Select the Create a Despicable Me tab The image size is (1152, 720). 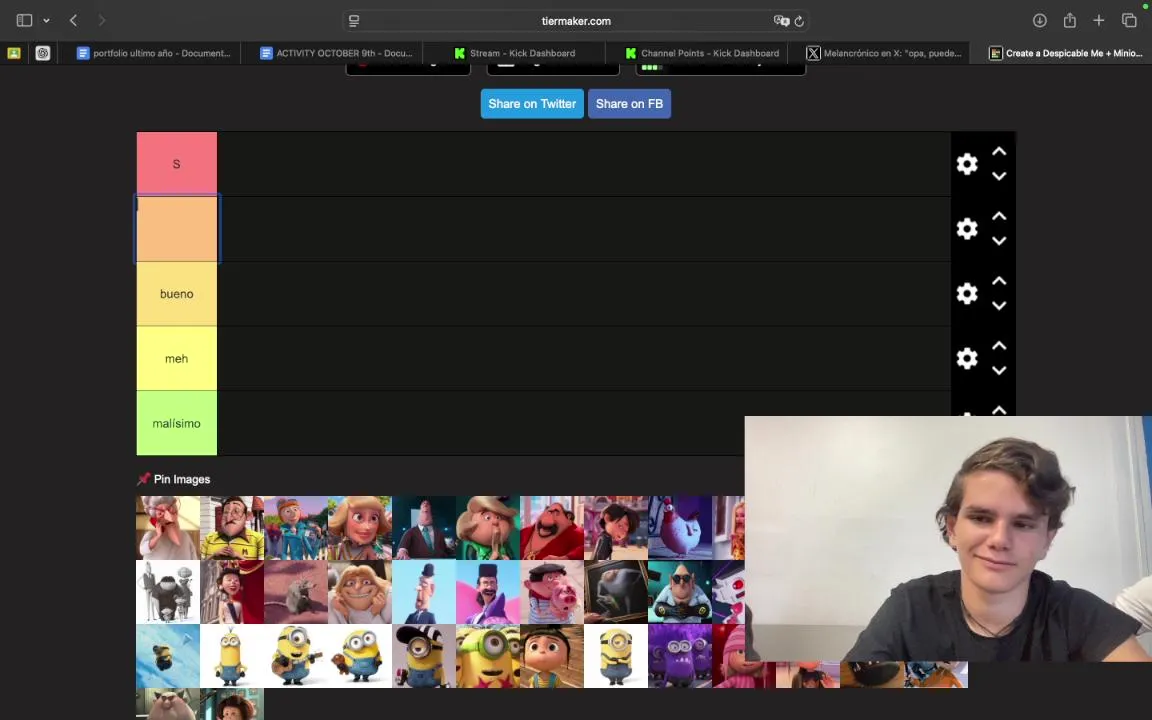tap(1065, 53)
